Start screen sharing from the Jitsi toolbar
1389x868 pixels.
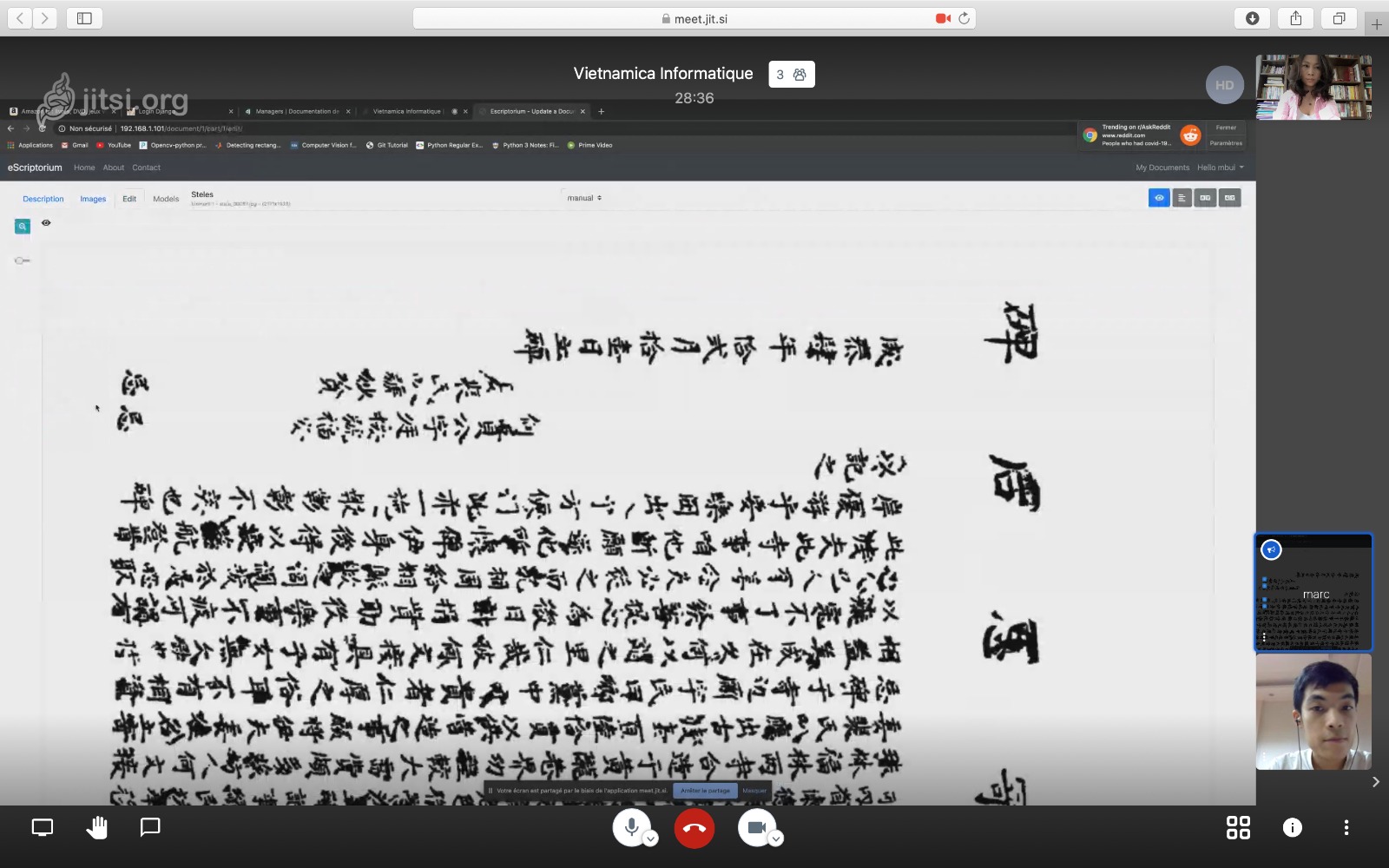click(43, 827)
